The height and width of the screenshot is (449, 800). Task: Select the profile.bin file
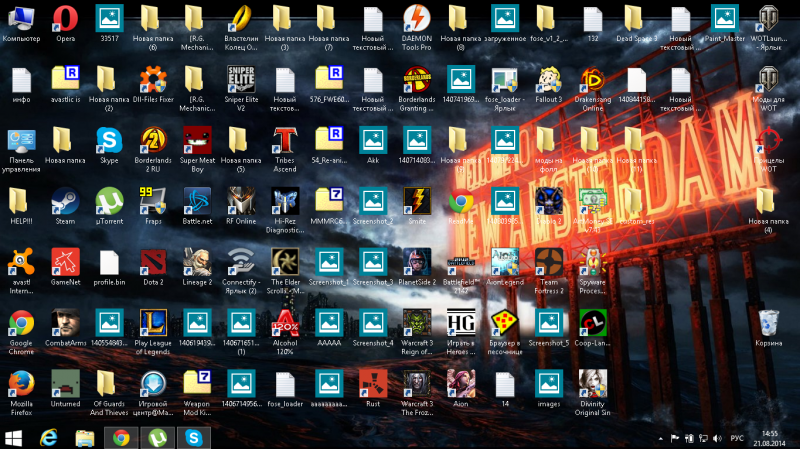(109, 262)
